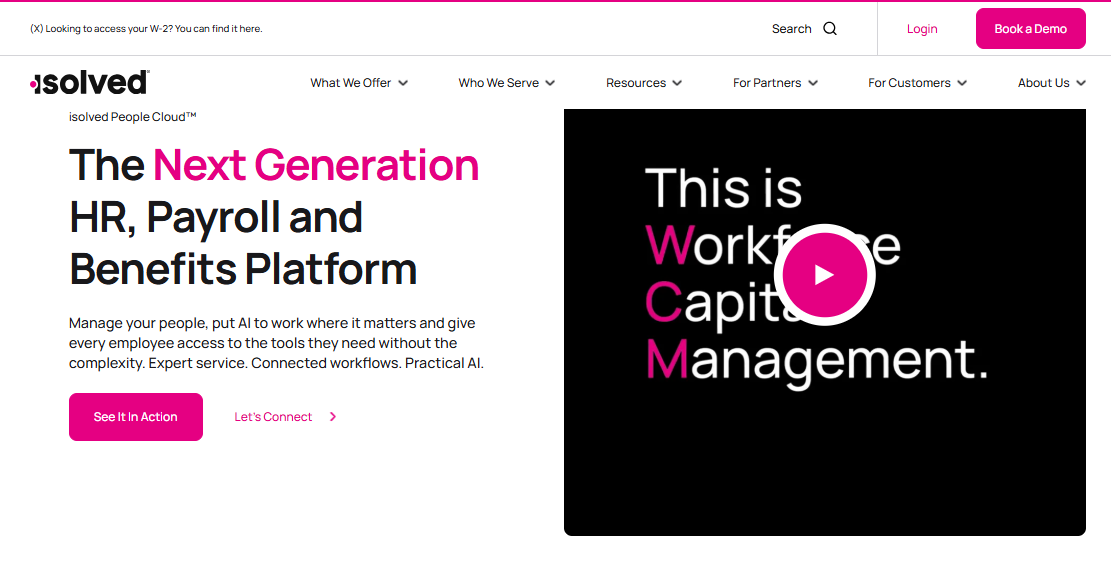This screenshot has width=1111, height=561.
Task: Click the Search text label
Action: [x=791, y=29]
